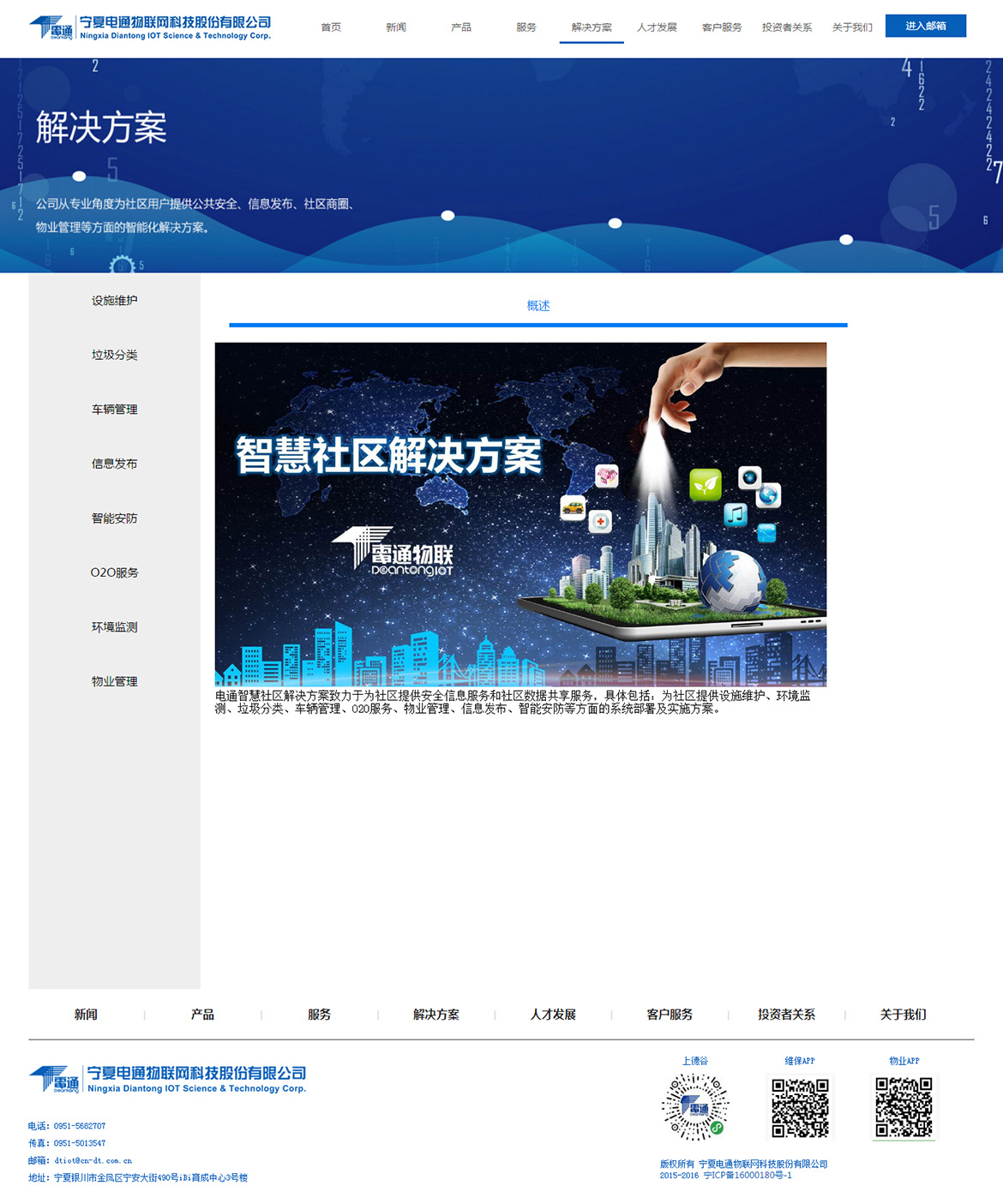Click 关于我们 in the footer navigation
This screenshot has width=1003, height=1204.
[x=903, y=1015]
